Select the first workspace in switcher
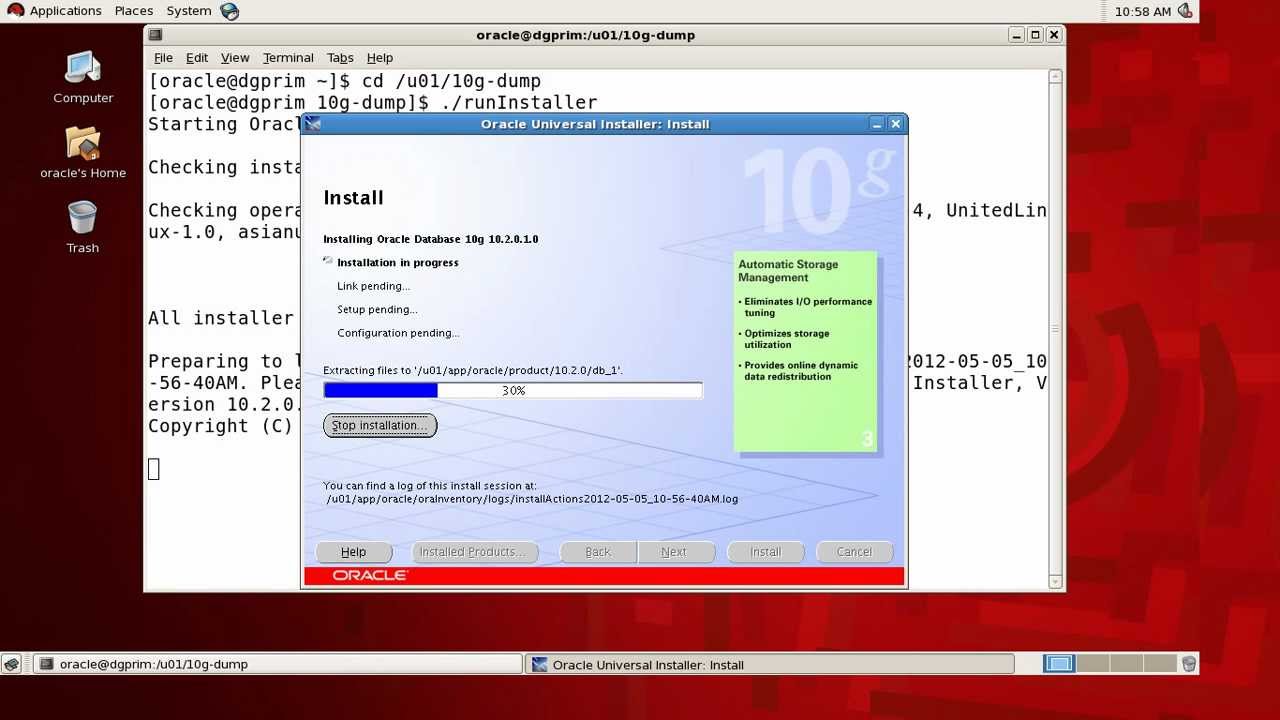This screenshot has width=1280, height=720. click(x=1059, y=663)
